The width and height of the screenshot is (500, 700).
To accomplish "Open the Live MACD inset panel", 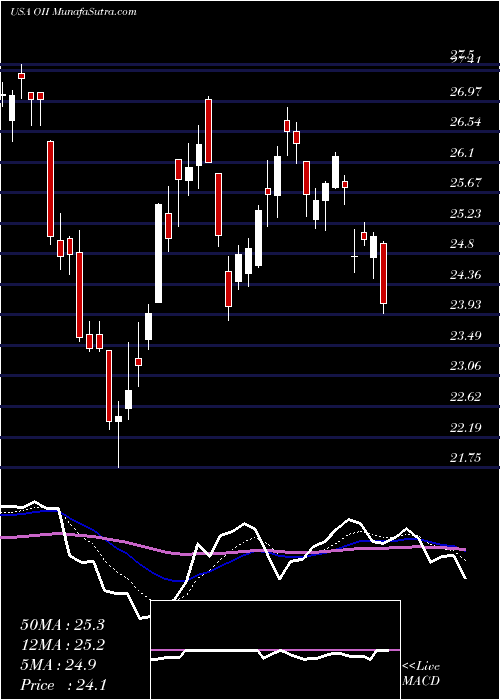I will (275, 650).
